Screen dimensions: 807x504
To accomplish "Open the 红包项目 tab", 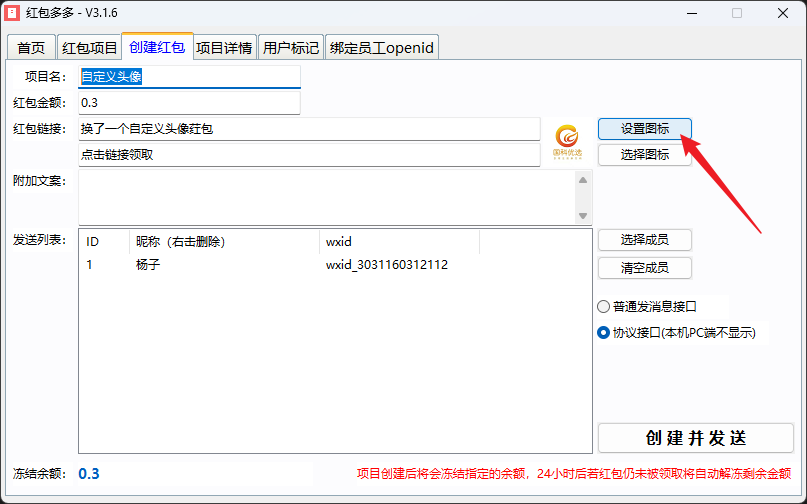I will click(89, 48).
